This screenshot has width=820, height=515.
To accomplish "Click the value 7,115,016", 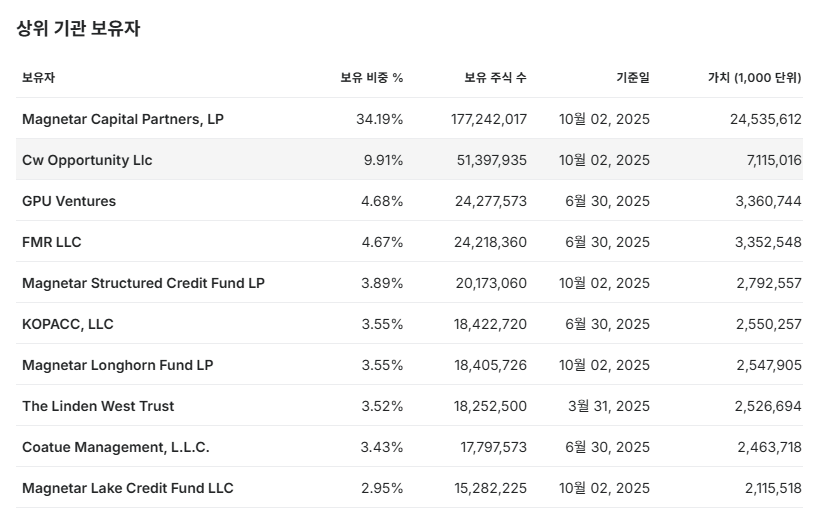I will click(774, 160).
